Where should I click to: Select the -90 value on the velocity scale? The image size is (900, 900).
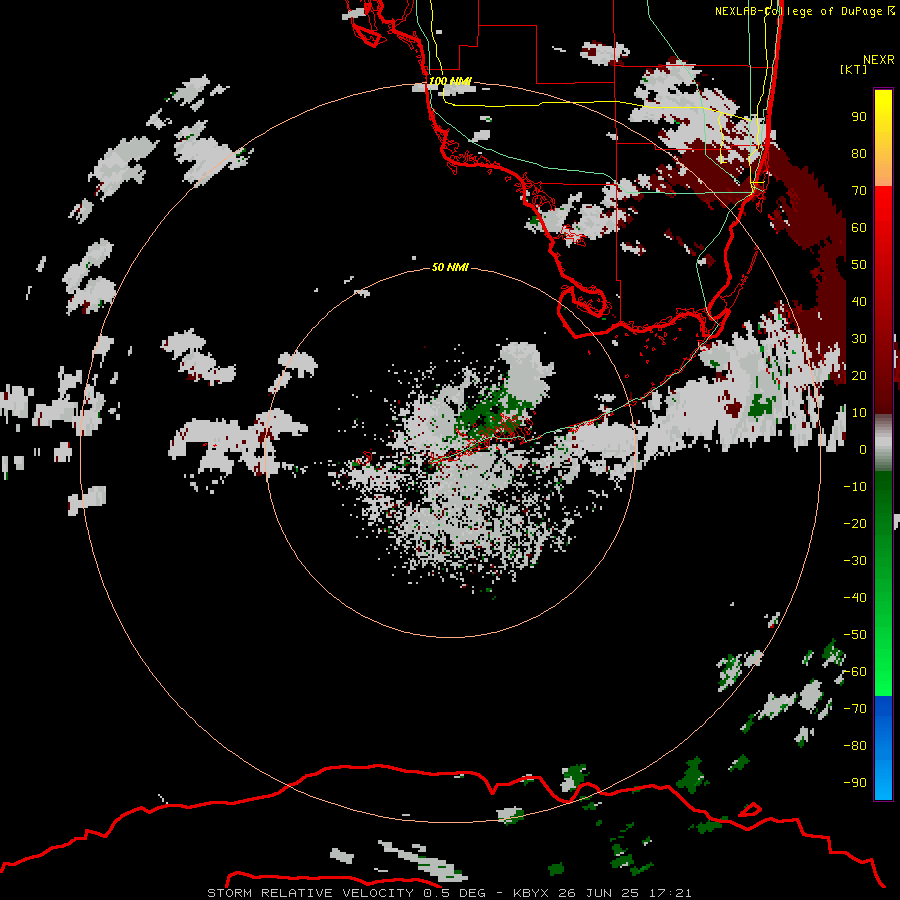855,782
